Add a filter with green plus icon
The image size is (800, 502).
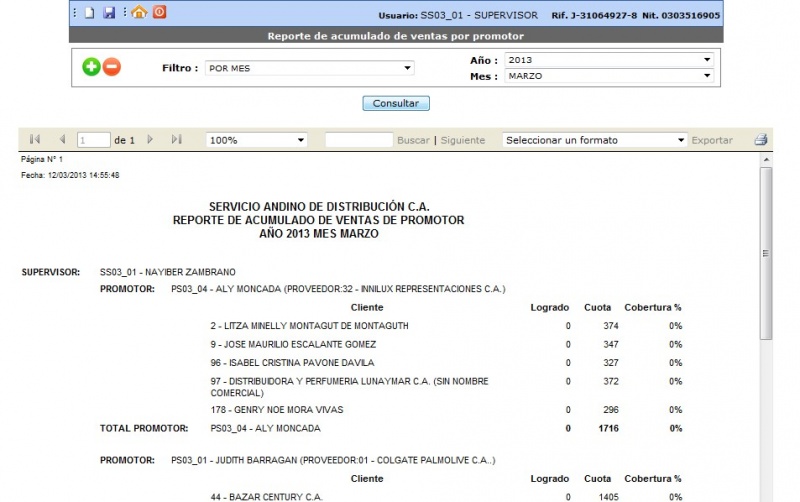click(x=91, y=67)
